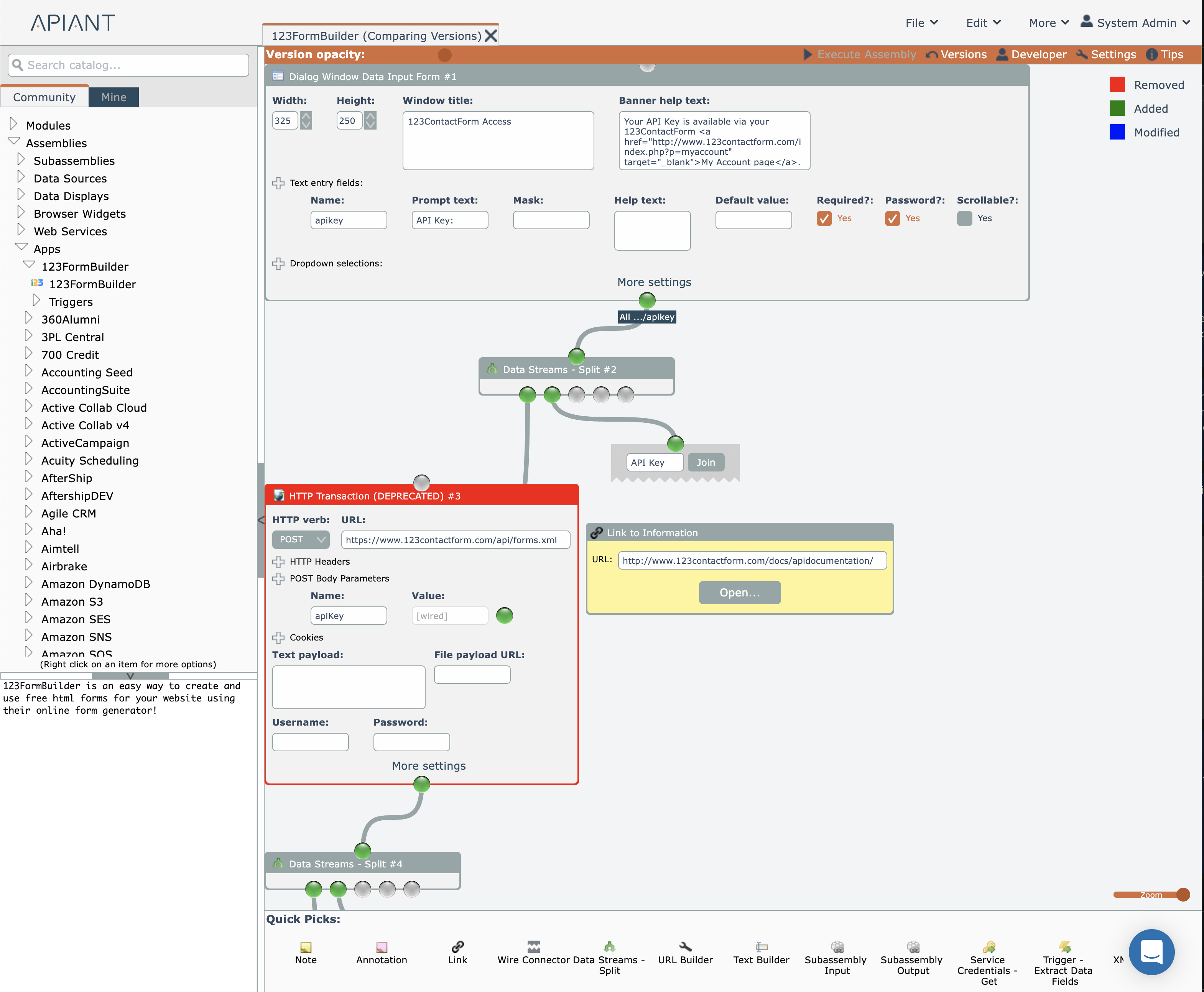Uncheck the Required? Yes checkbox
This screenshot has width=1204, height=992.
[x=824, y=218]
